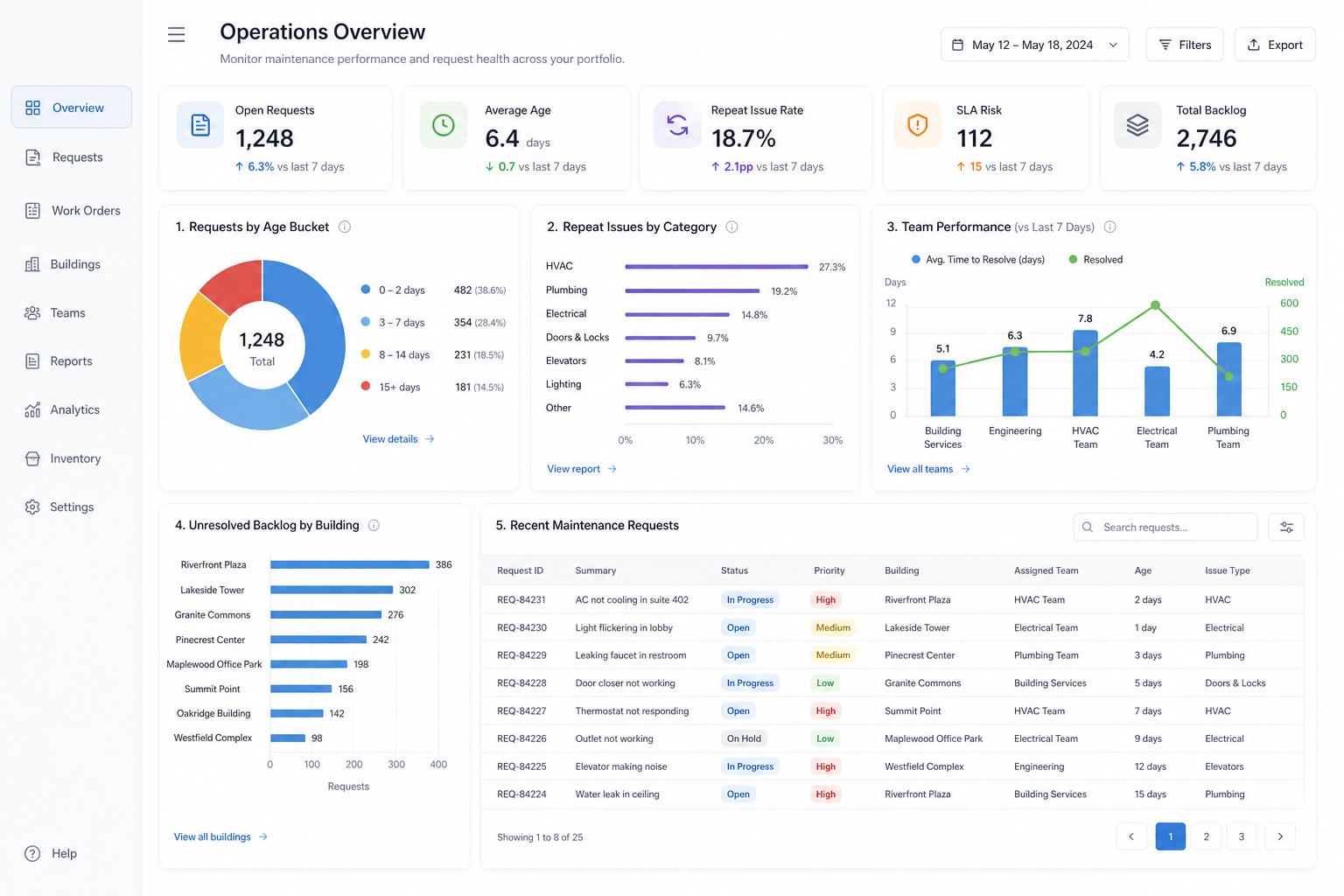Open request REQ-84224
The width and height of the screenshot is (1344, 896).
(x=521, y=794)
